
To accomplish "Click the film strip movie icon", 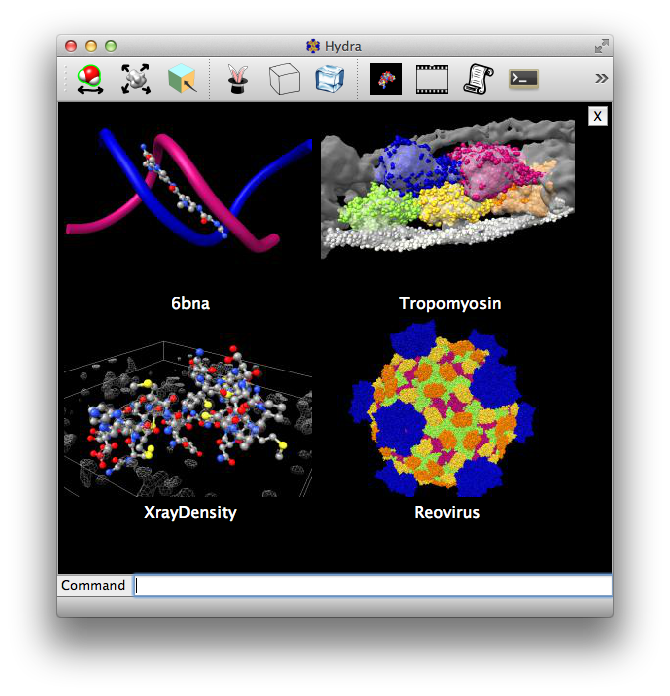I will [432, 79].
